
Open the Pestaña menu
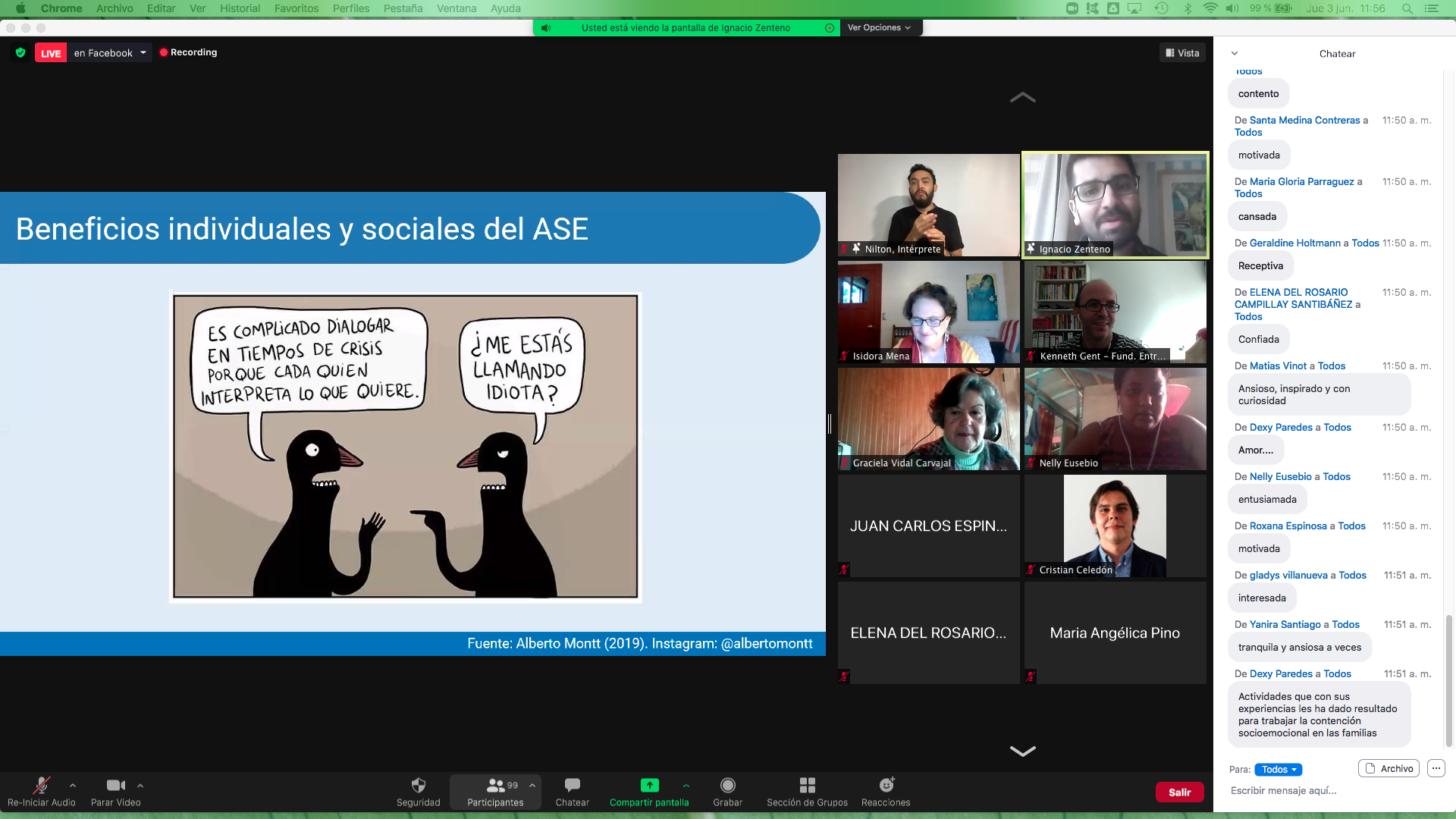403,8
